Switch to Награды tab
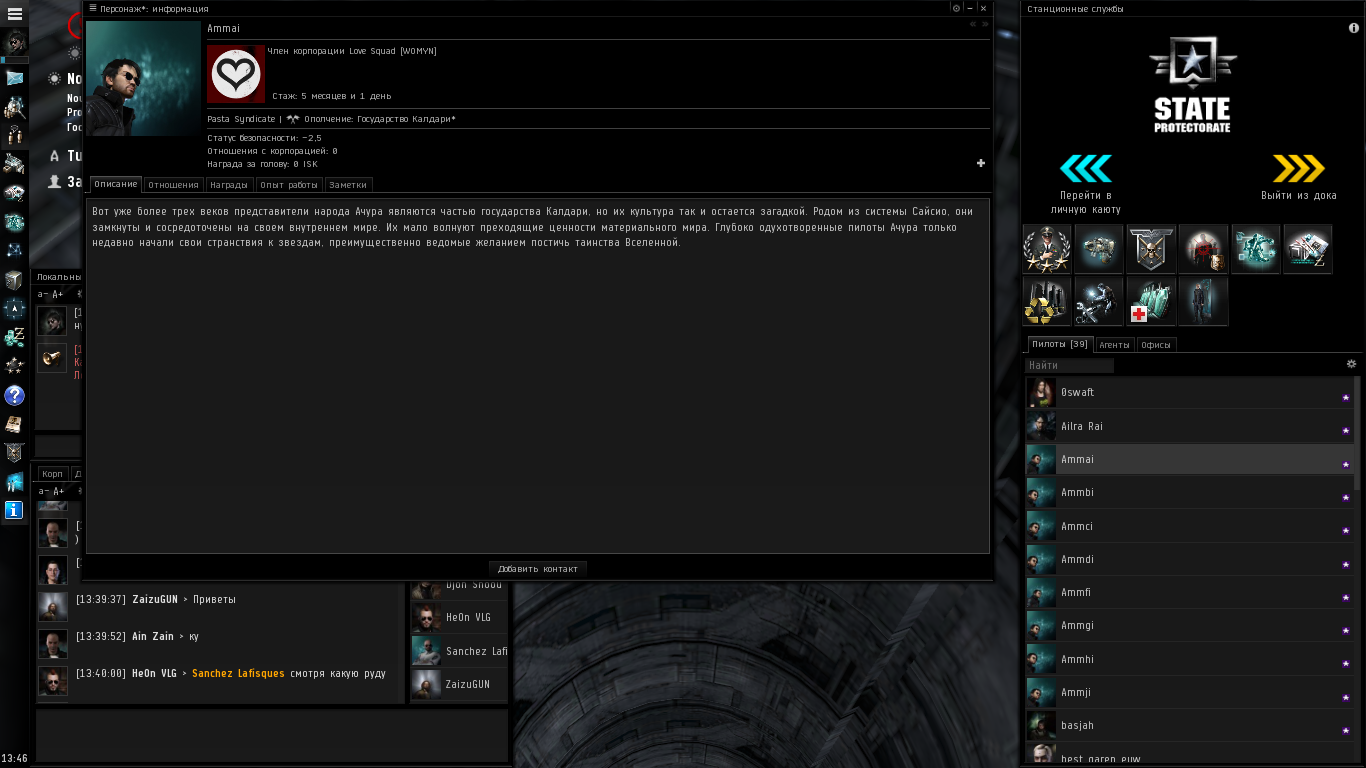Image resolution: width=1366 pixels, height=768 pixels. (229, 185)
